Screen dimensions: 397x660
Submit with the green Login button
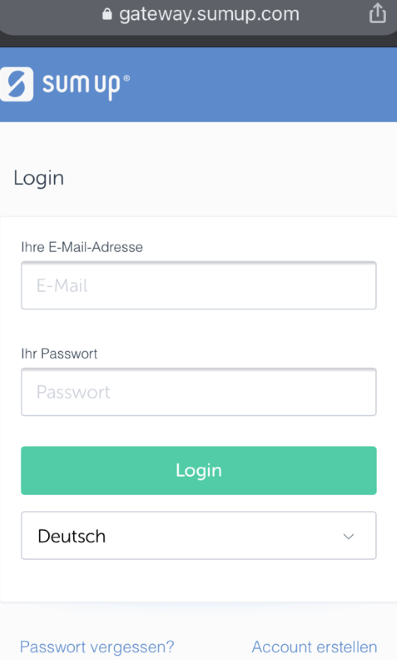[x=199, y=471]
